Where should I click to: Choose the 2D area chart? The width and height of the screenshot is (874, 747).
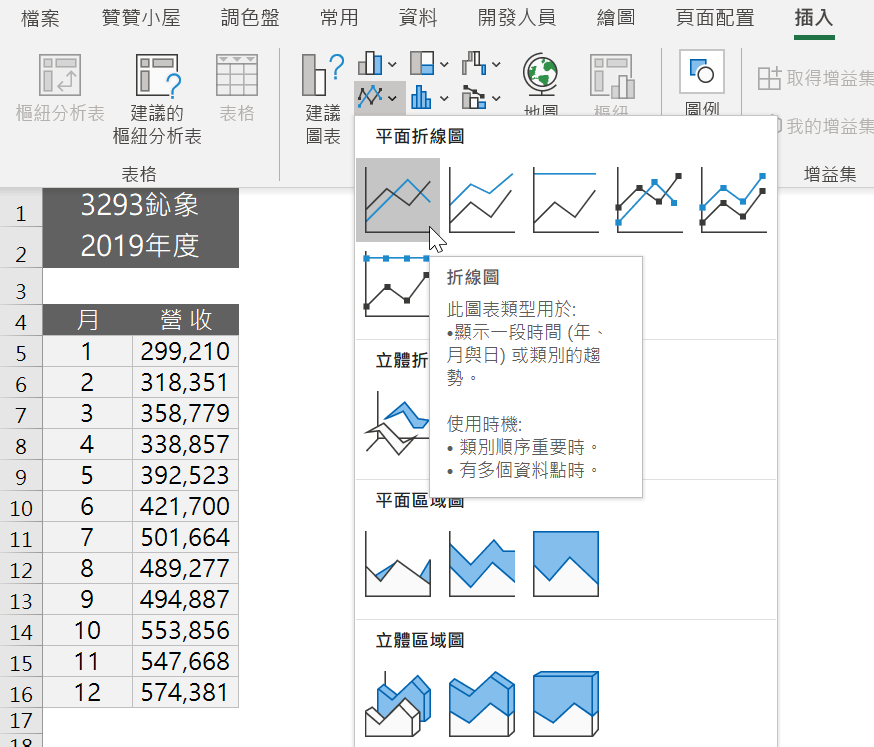click(x=397, y=563)
